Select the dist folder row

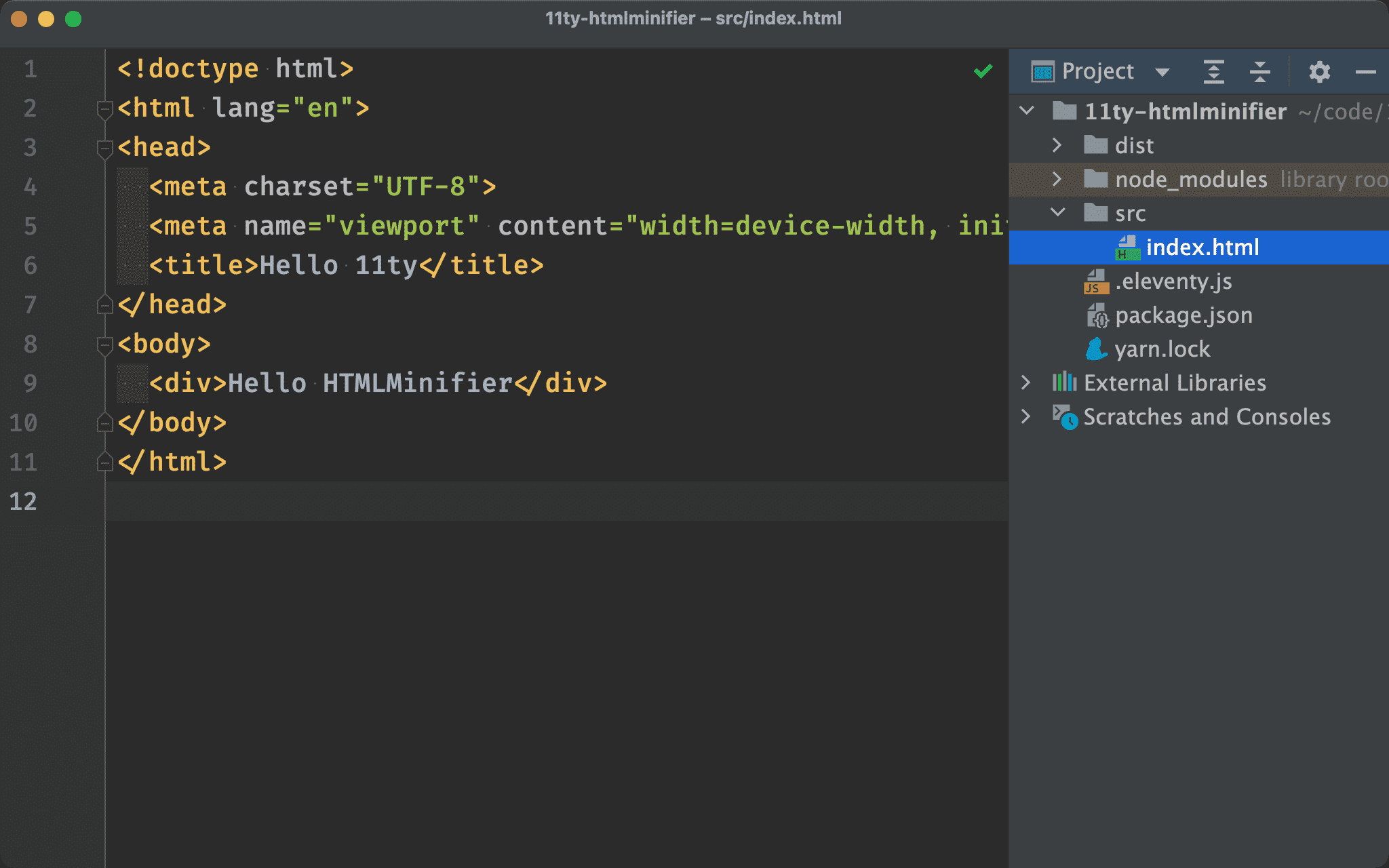(1198, 145)
